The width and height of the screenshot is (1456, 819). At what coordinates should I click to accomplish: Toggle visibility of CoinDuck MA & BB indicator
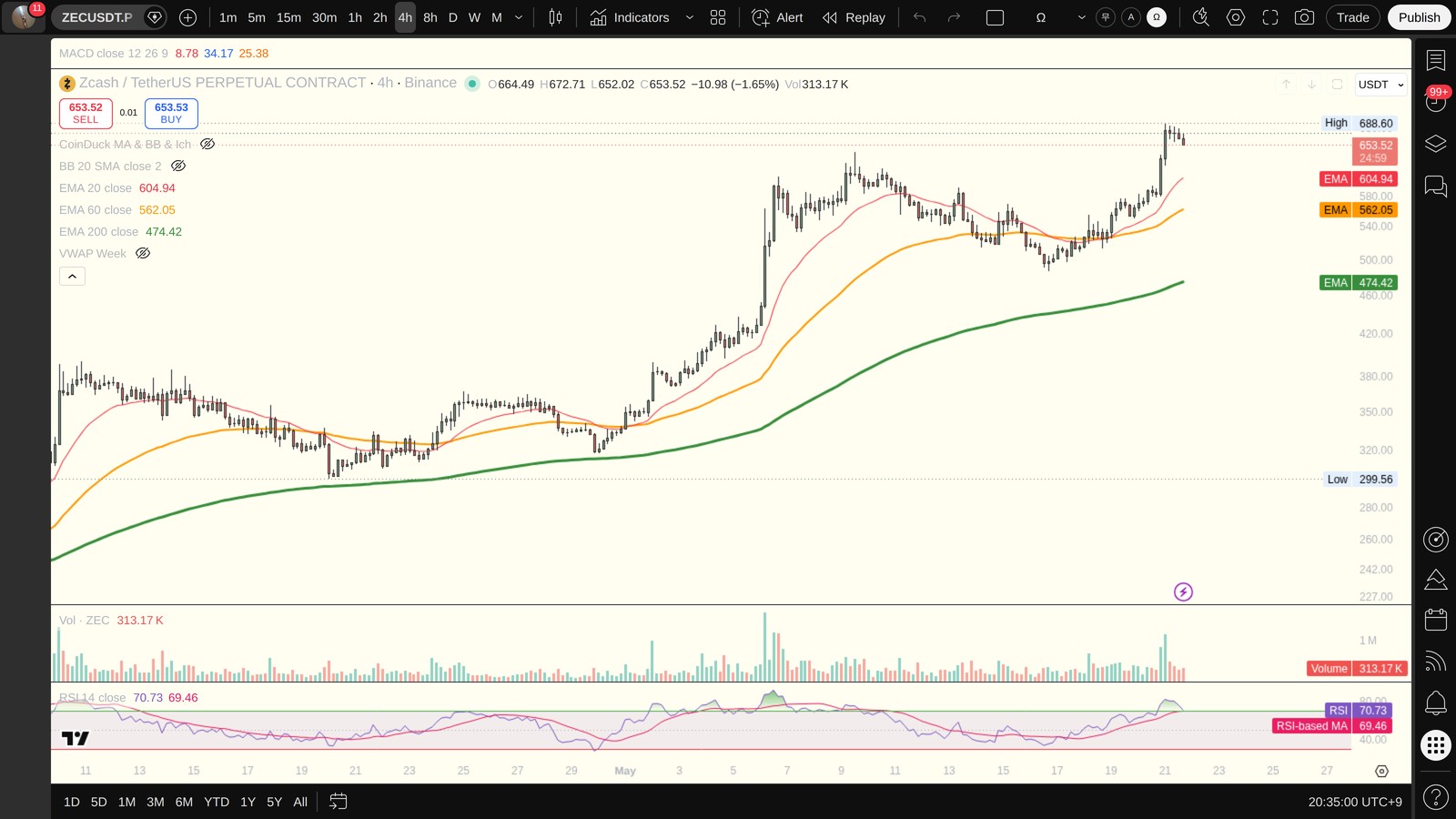point(207,144)
